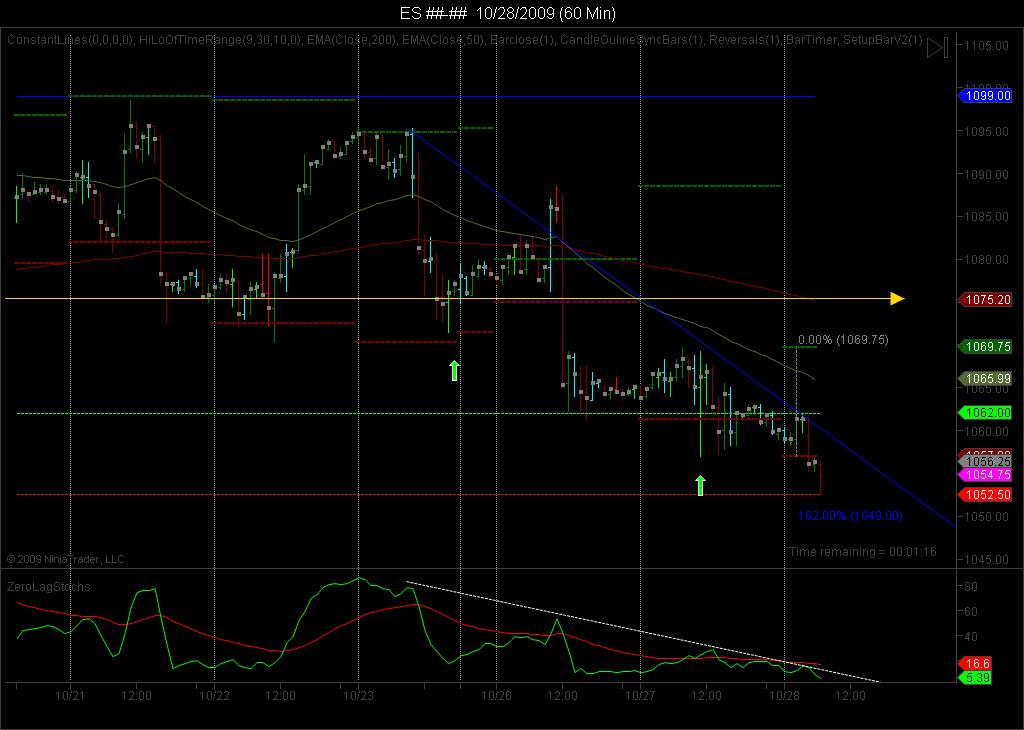
Task: Select the gray 1065.99 EMA price marker
Action: coord(985,379)
